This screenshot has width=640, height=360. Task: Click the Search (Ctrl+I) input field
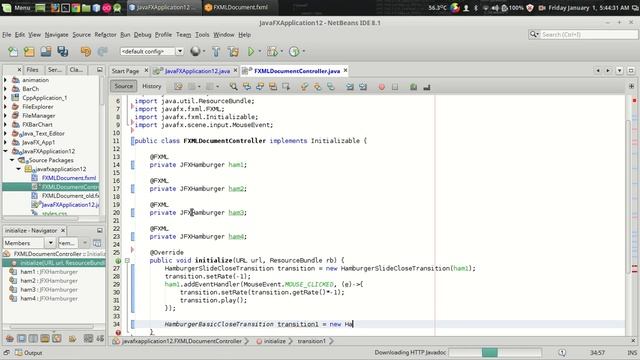(589, 35)
